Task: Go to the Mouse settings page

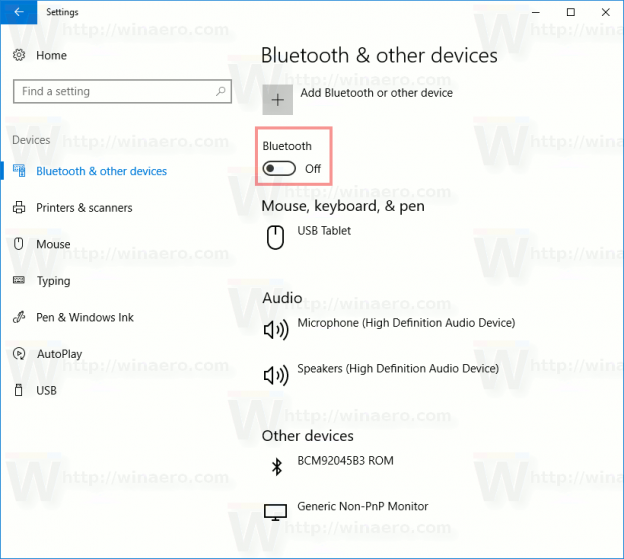Action: point(53,244)
